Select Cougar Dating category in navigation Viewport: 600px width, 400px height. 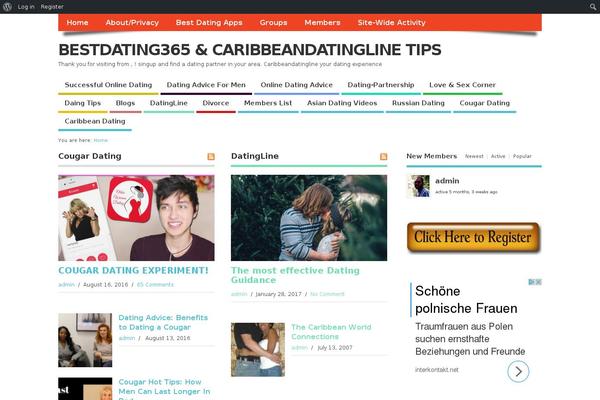coord(484,103)
